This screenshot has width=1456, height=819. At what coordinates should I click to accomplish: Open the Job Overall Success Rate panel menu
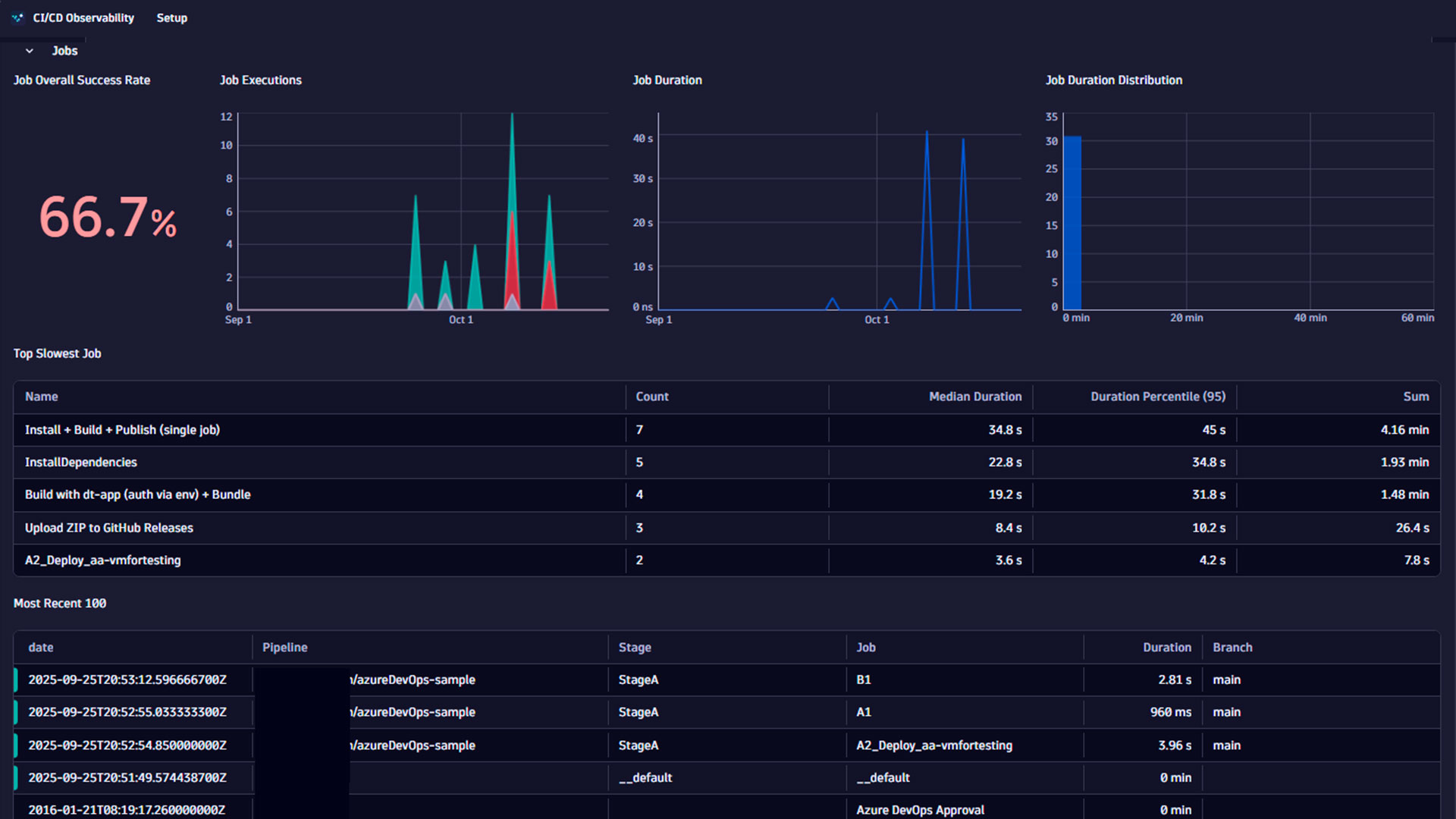pyautogui.click(x=81, y=80)
